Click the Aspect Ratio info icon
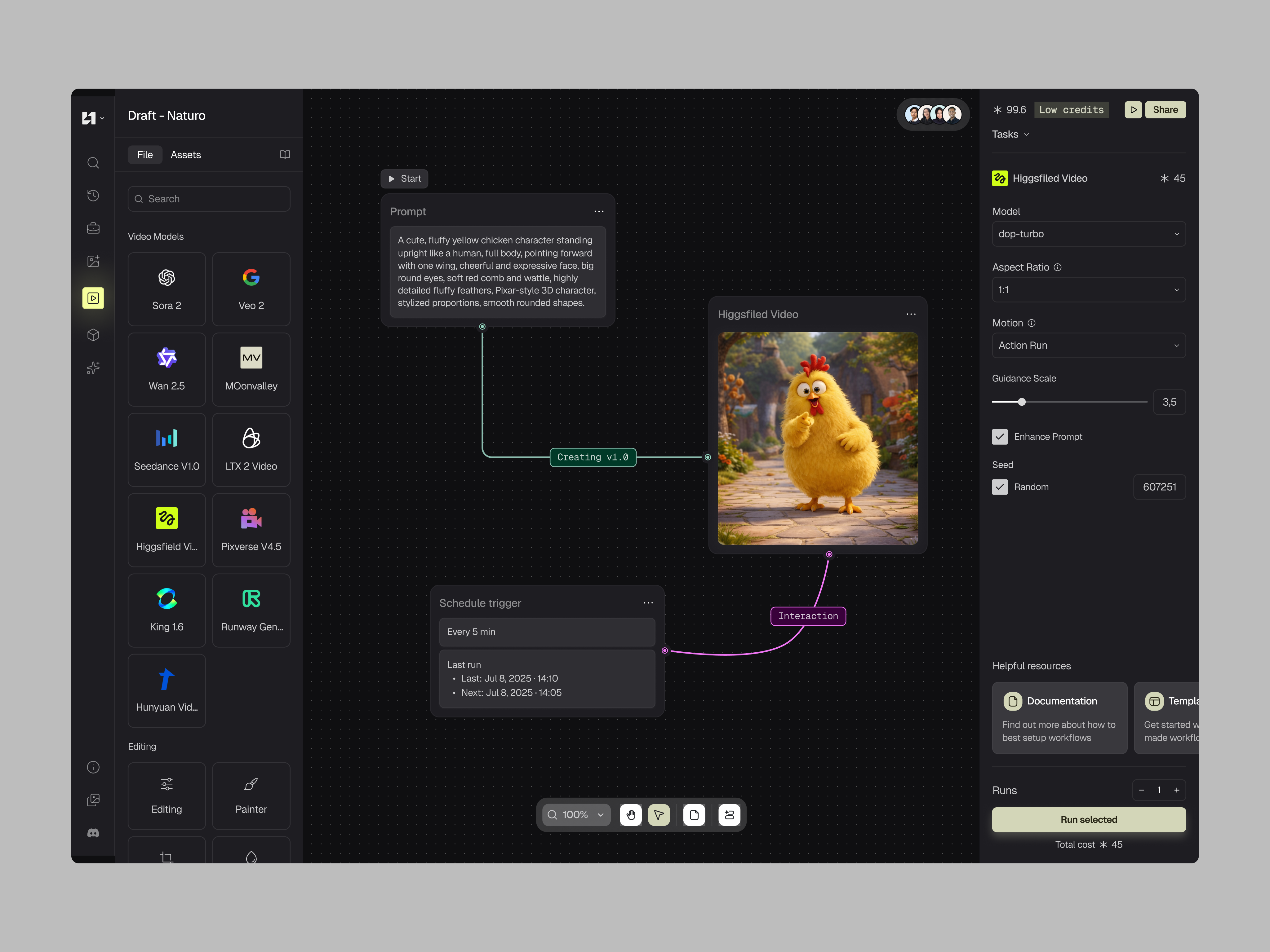 1058,267
